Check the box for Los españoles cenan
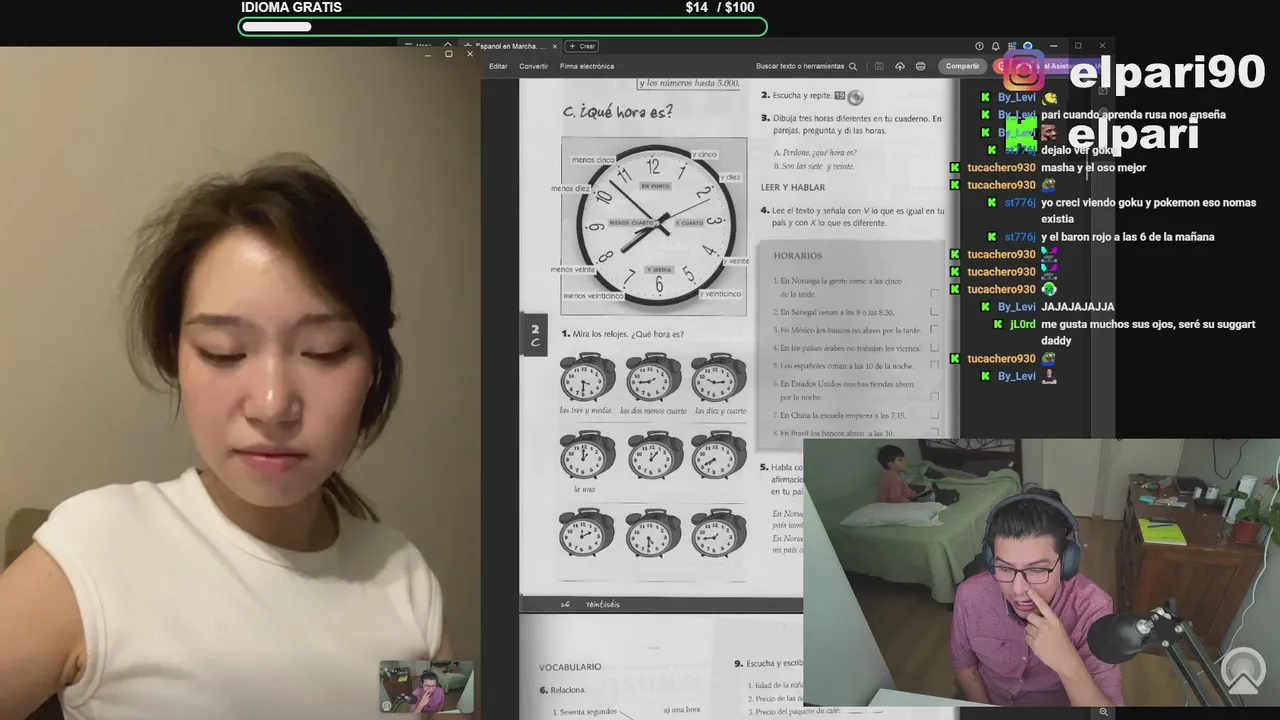Screen dimensions: 1280x720 [x=934, y=365]
